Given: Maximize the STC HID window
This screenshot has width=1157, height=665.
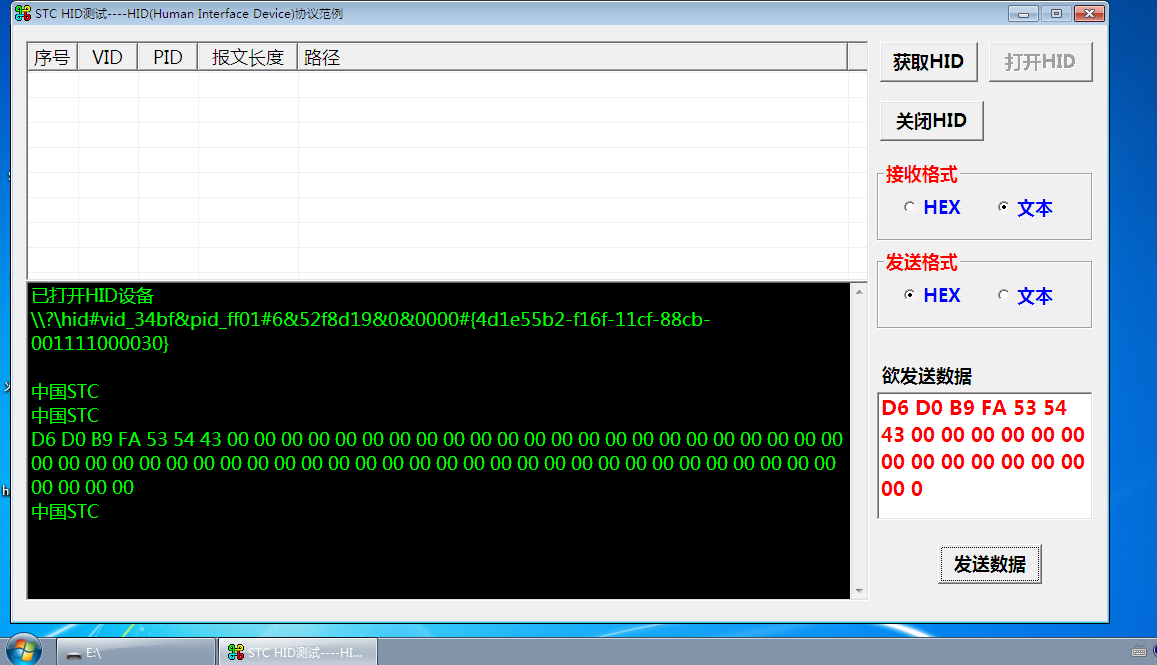Looking at the screenshot, I should [x=1056, y=13].
